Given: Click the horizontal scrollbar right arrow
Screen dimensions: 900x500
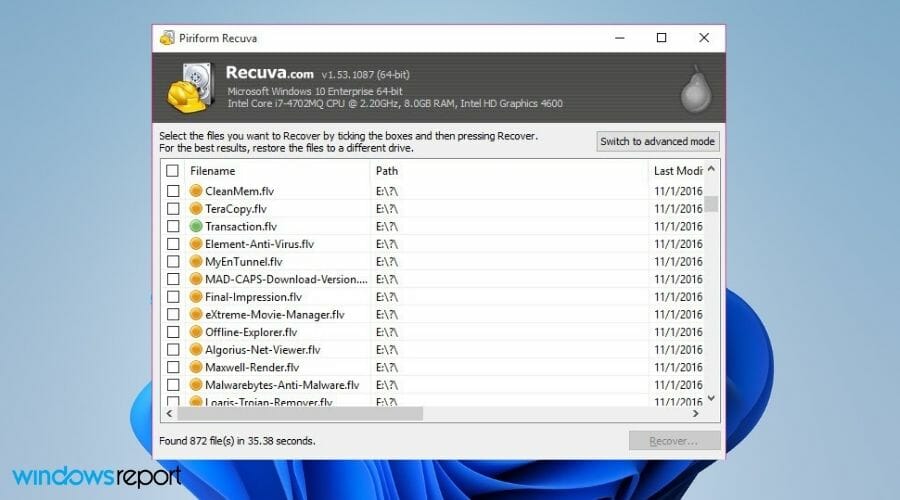Looking at the screenshot, I should 696,413.
